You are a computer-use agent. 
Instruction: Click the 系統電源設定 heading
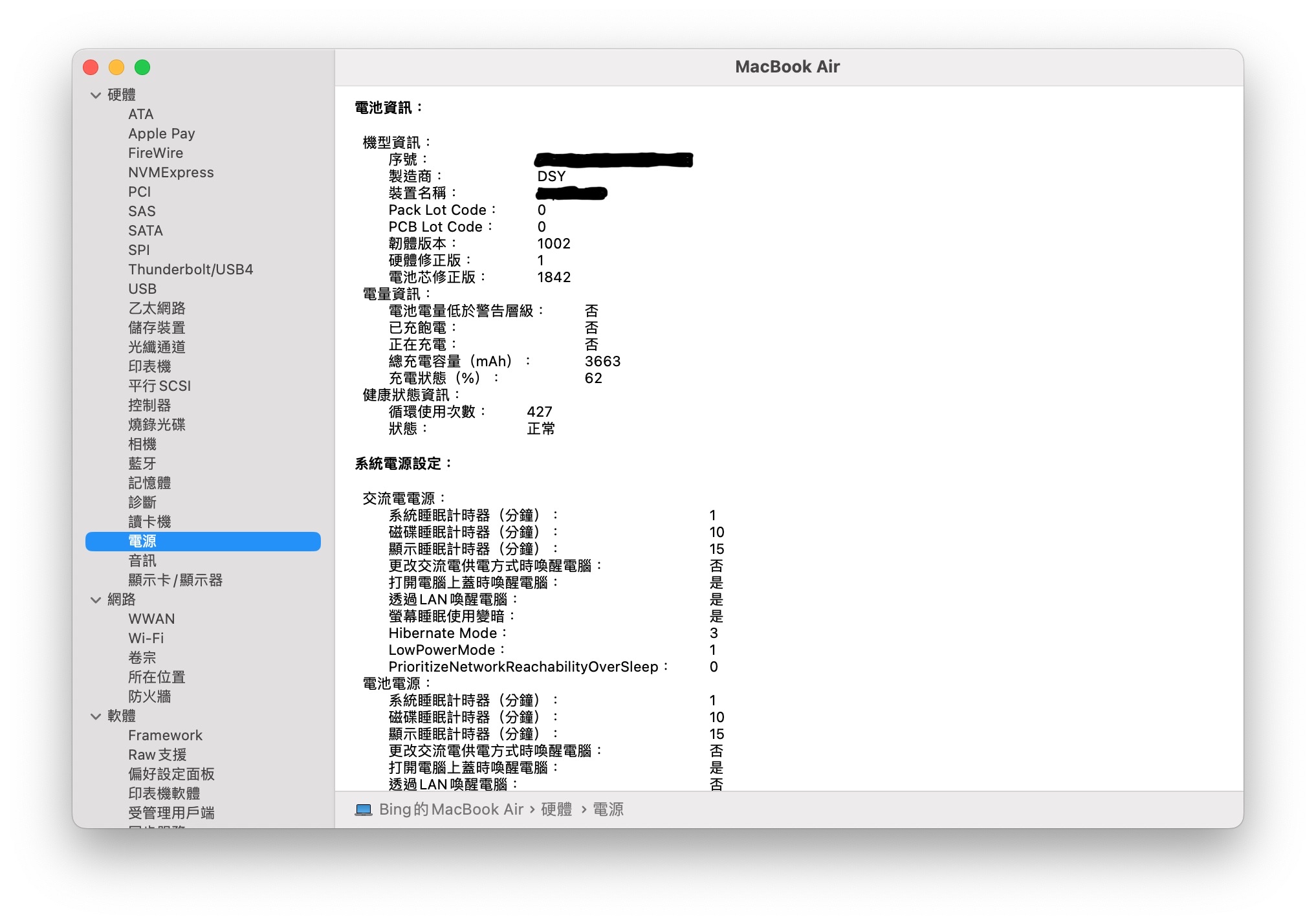click(x=403, y=464)
